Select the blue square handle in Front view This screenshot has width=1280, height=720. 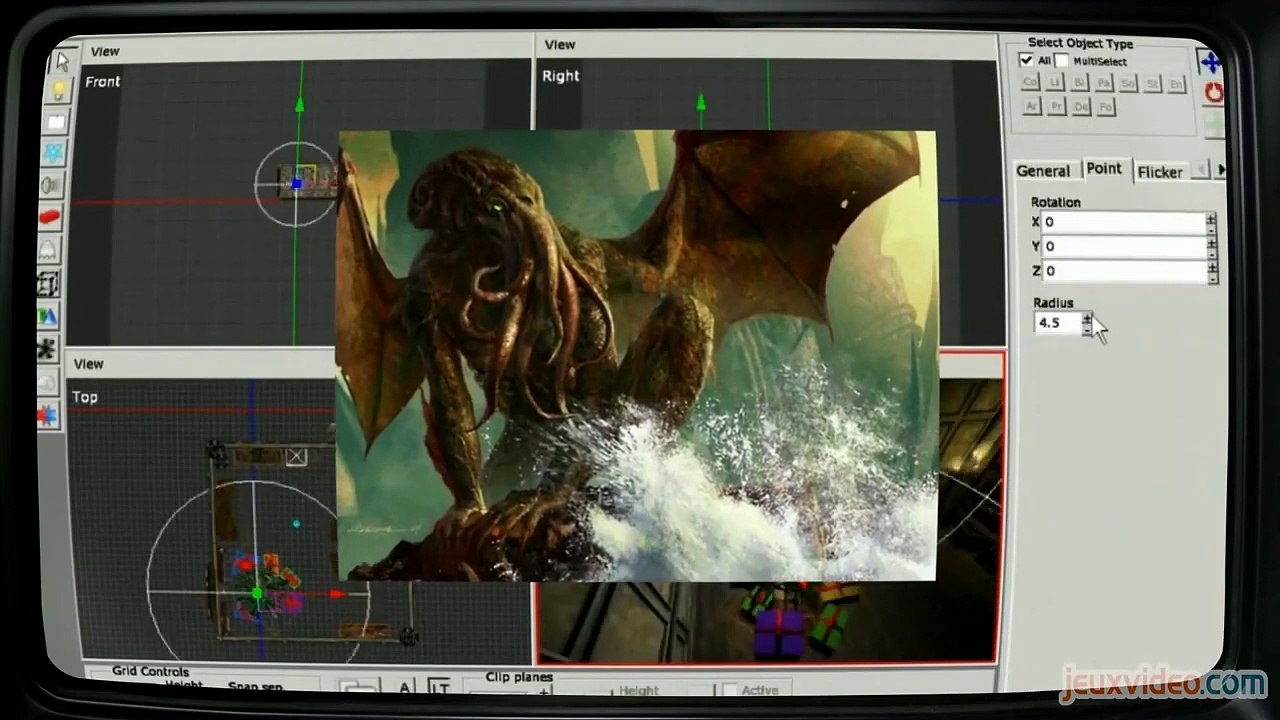click(296, 184)
